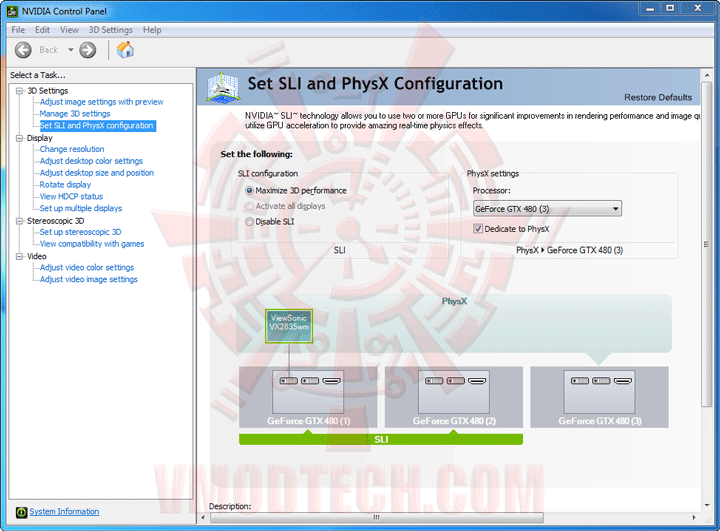Open the PhysX Processor dropdown
720x531 pixels.
coord(547,209)
